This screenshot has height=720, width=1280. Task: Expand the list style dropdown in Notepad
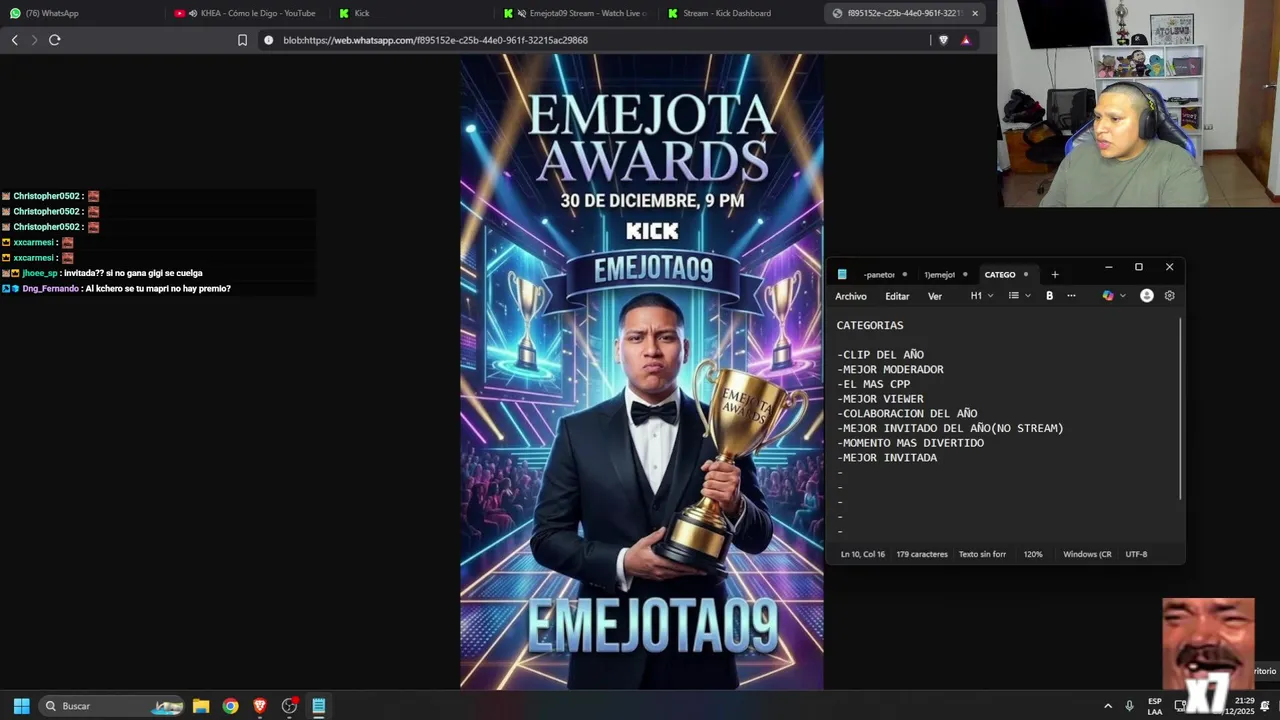click(x=1019, y=296)
